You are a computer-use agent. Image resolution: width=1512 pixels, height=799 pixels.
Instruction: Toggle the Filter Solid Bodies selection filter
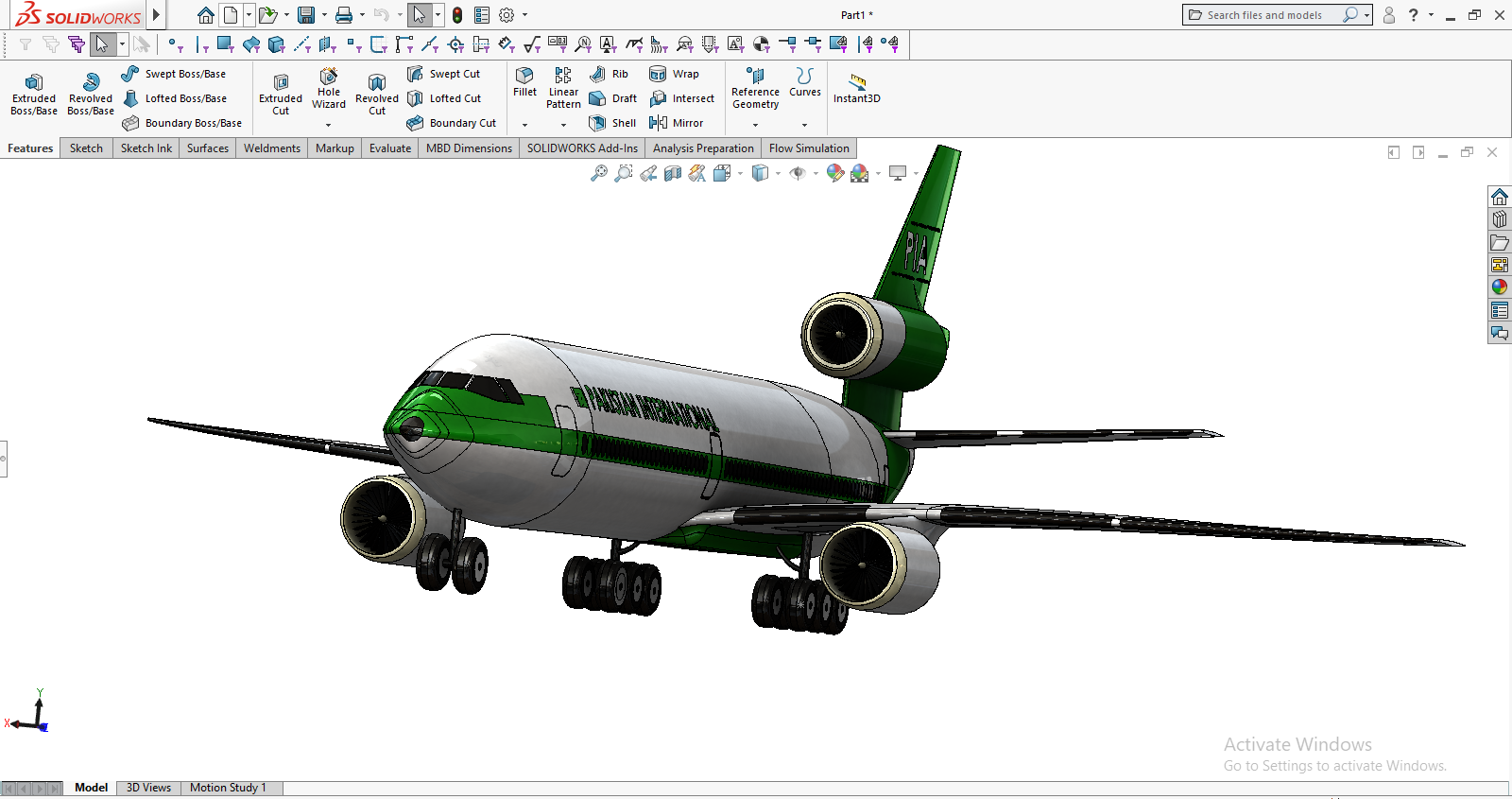pos(276,43)
